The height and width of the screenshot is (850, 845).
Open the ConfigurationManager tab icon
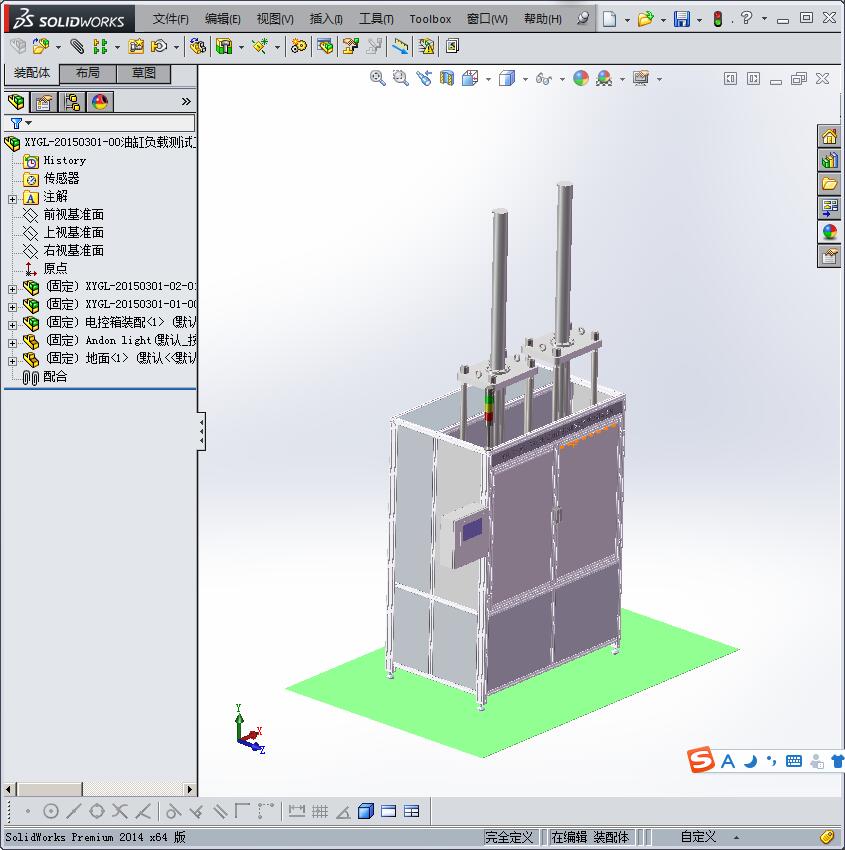72,102
